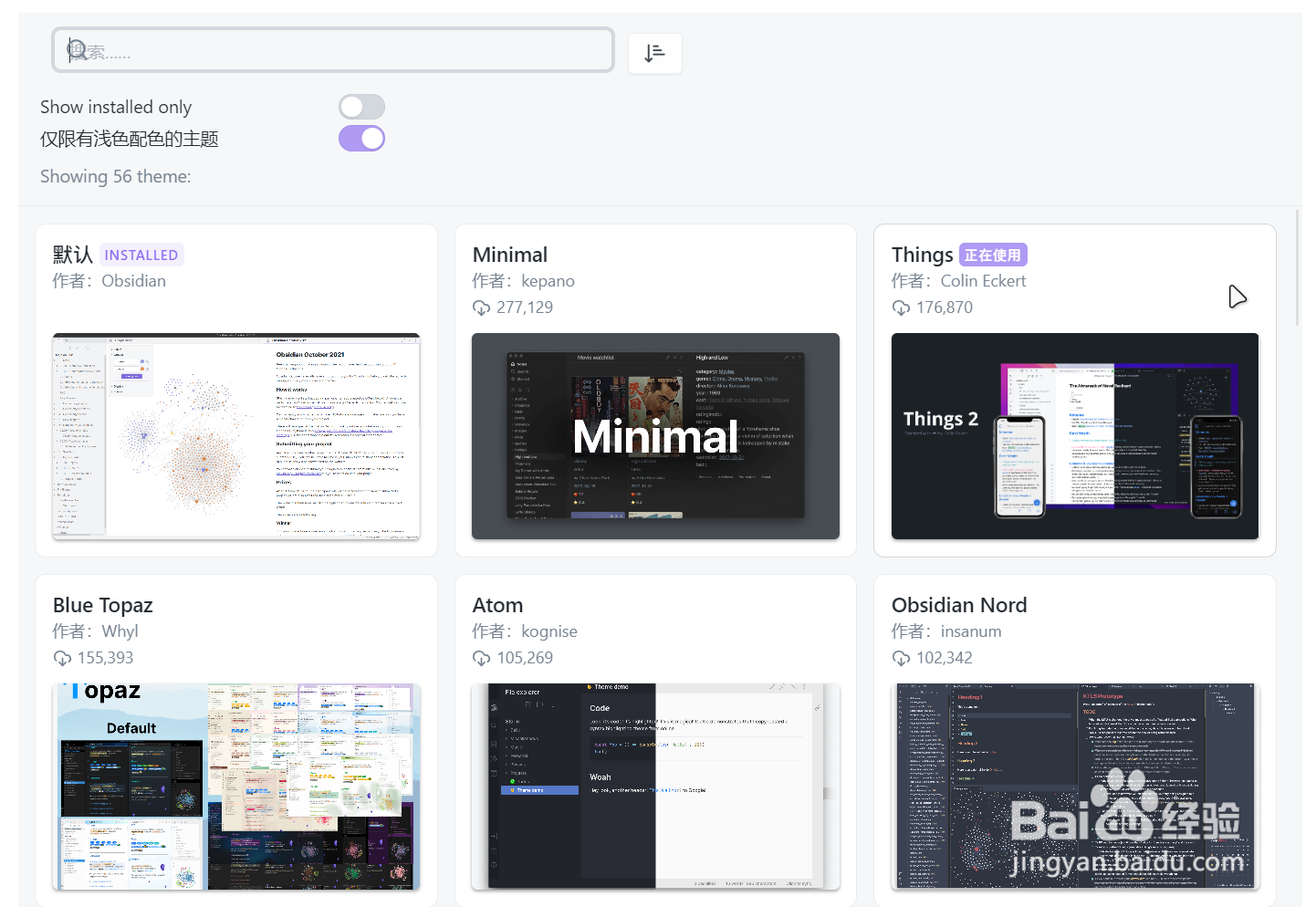The width and height of the screenshot is (1316, 907).
Task: Toggle Show installed only switch
Action: pos(361,107)
